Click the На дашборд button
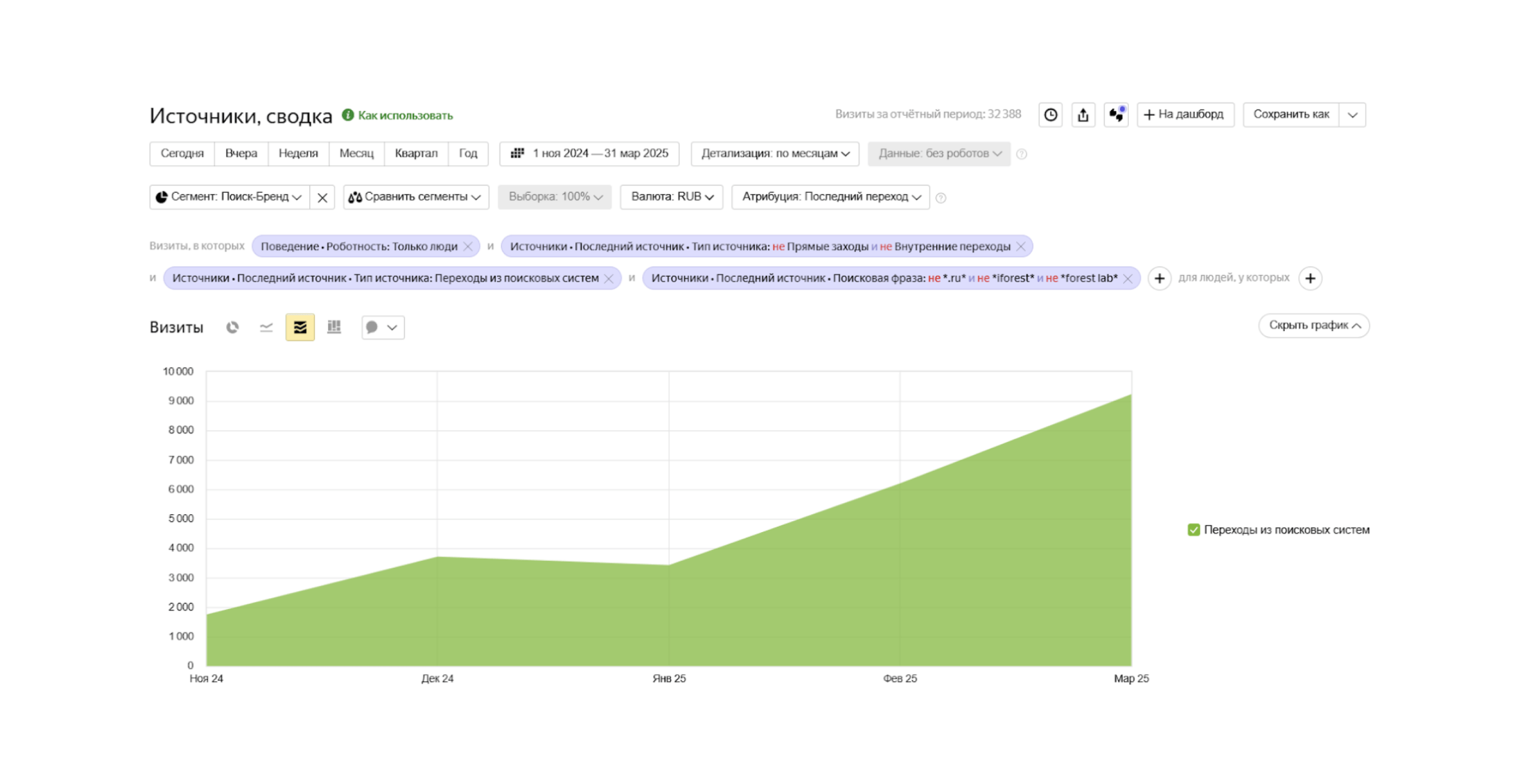1518x784 pixels. click(1184, 114)
